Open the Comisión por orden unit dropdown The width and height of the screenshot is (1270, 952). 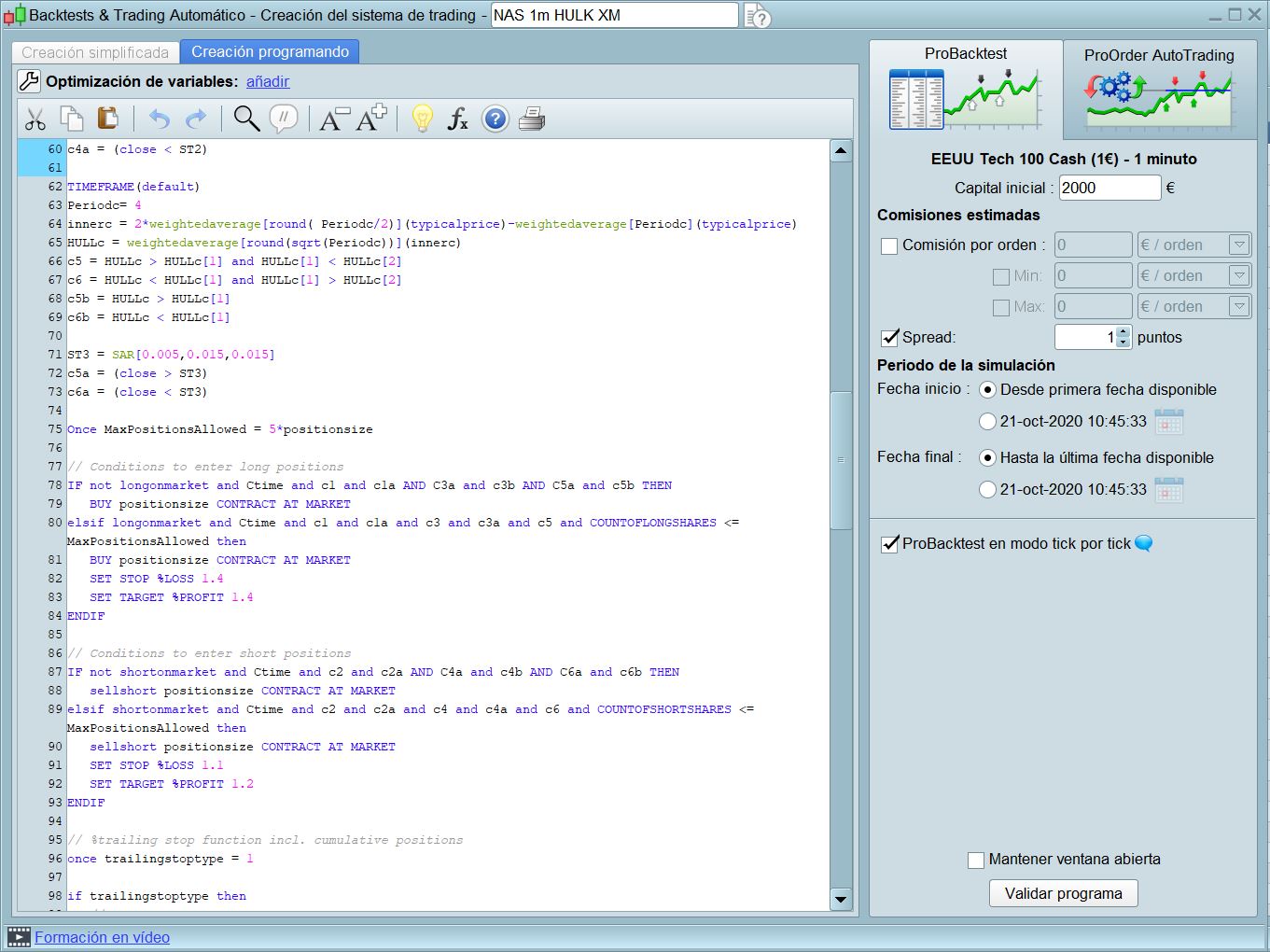(1239, 245)
